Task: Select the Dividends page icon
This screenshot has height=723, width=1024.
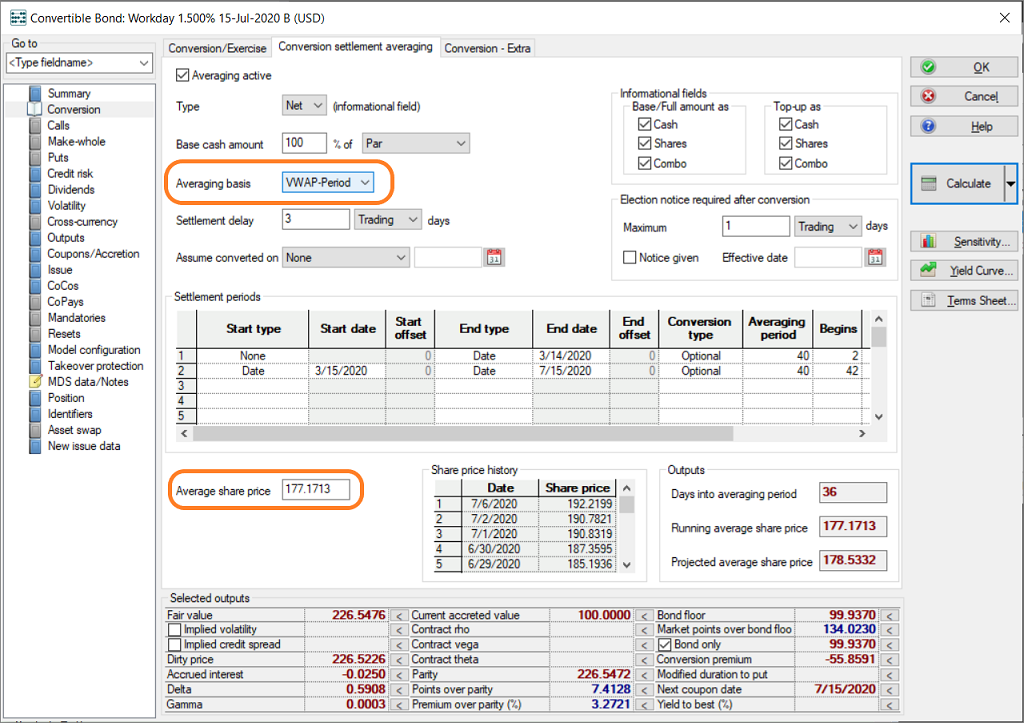Action: 35,189
